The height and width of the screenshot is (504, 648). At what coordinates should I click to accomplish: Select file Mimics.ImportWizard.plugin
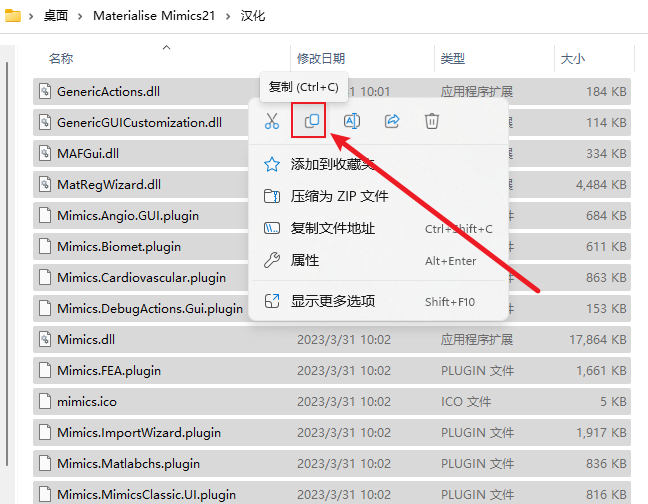tap(139, 432)
